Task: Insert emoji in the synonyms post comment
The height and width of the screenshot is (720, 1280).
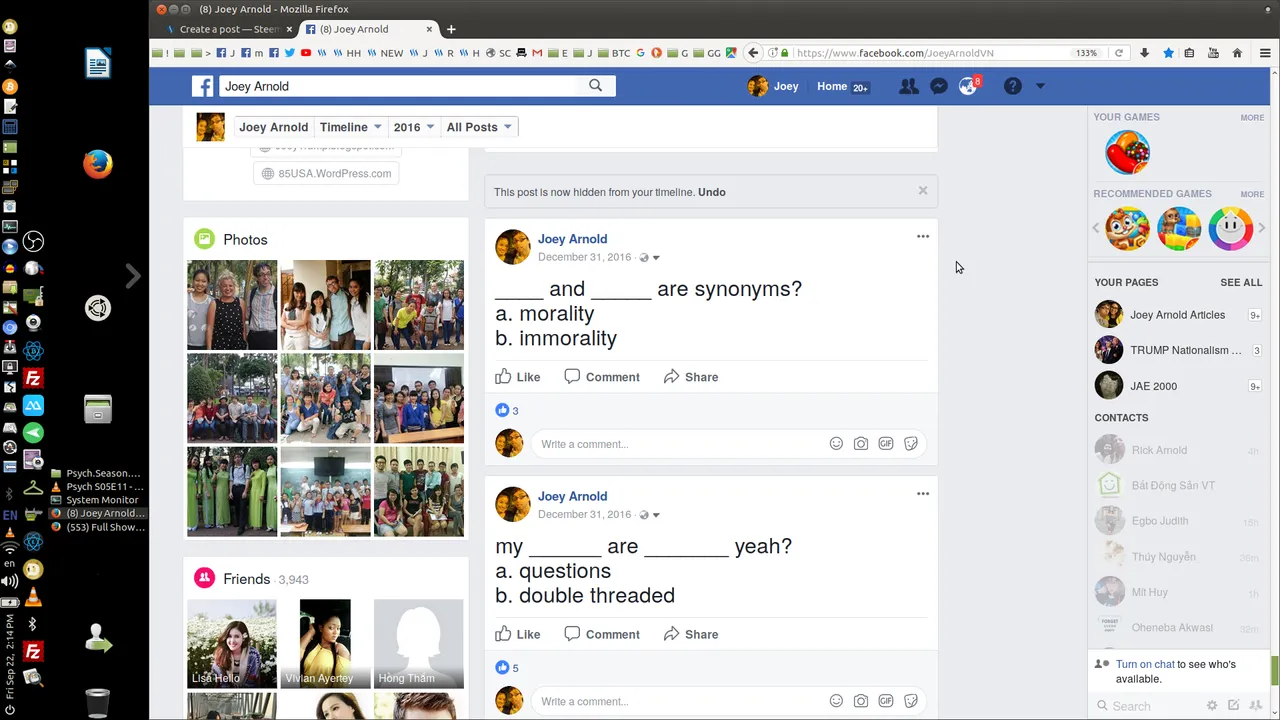Action: click(x=836, y=444)
